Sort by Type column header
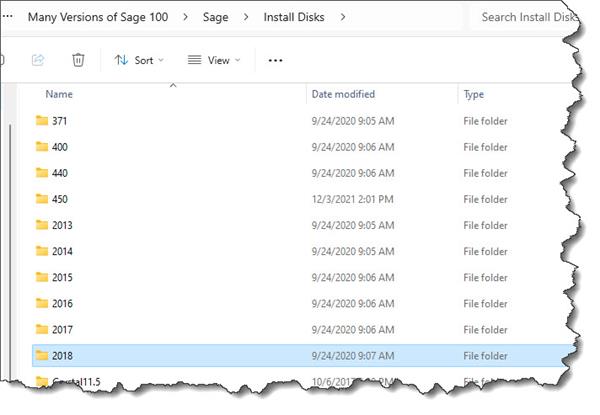The height and width of the screenshot is (415, 600). 474,94
